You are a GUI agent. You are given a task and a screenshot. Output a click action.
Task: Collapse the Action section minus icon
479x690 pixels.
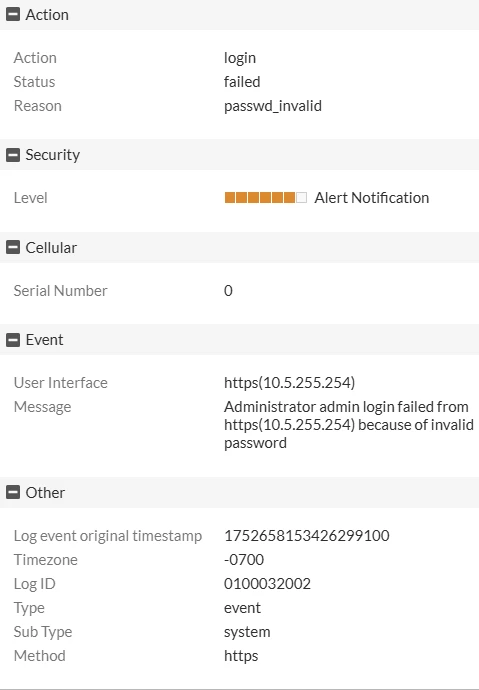pyautogui.click(x=13, y=15)
